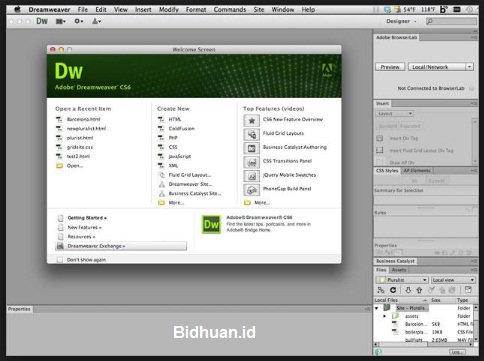Click the Resources link
Screen dimensions: 484x361
point(81,237)
